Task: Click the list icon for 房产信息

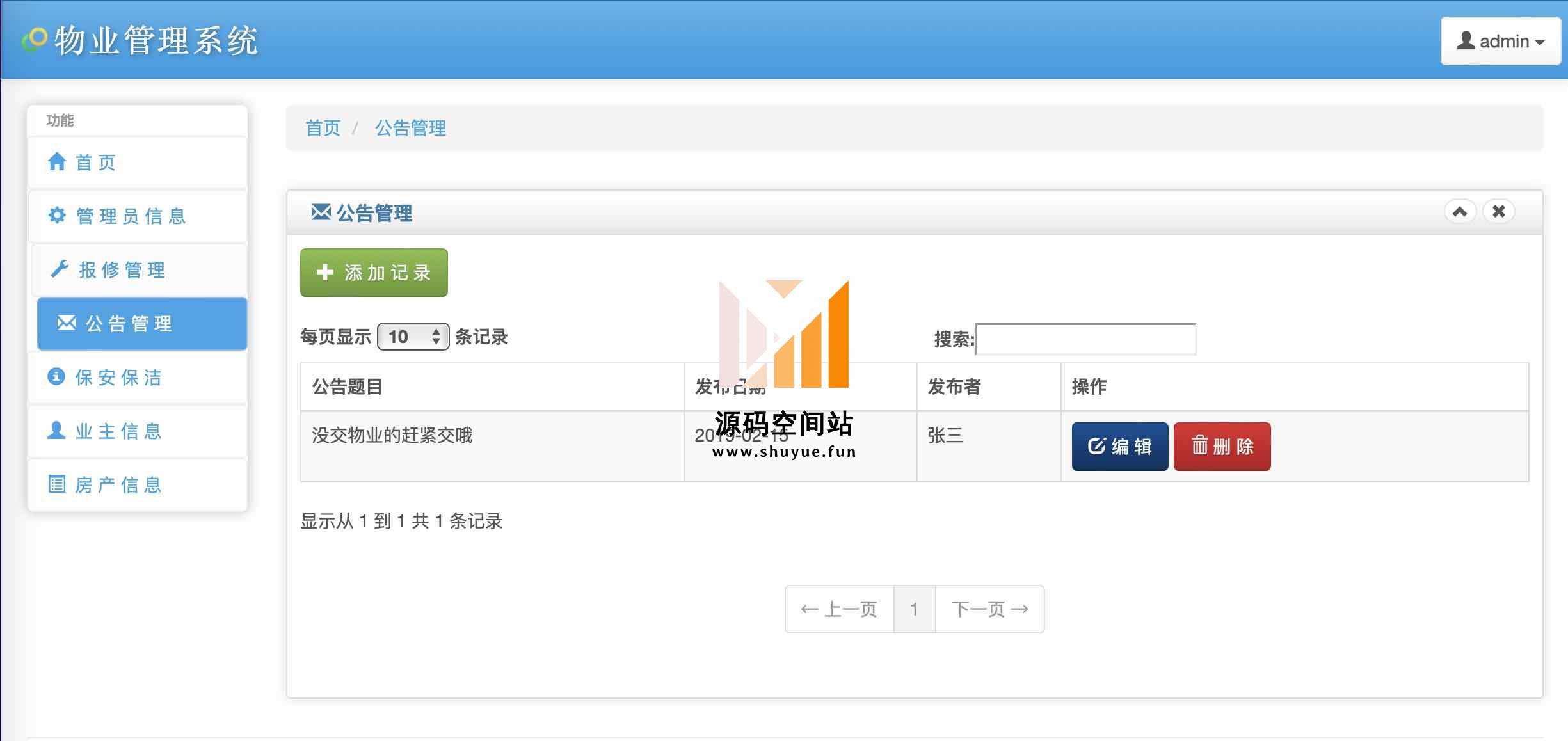Action: tap(57, 484)
